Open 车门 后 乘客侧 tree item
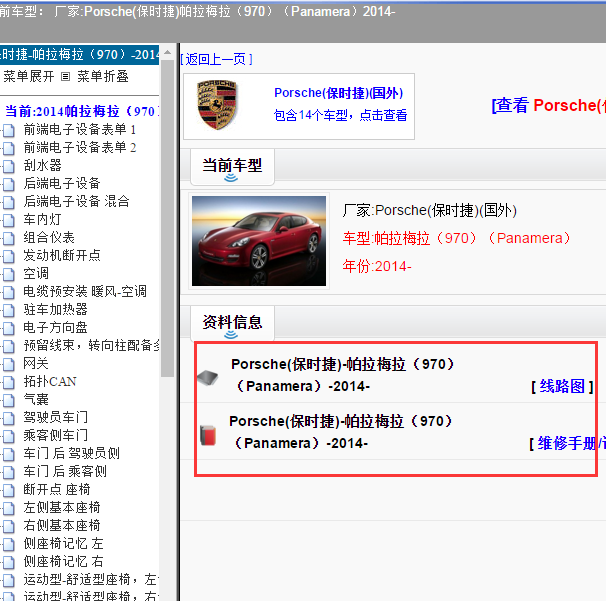The width and height of the screenshot is (606, 601). (x=65, y=471)
